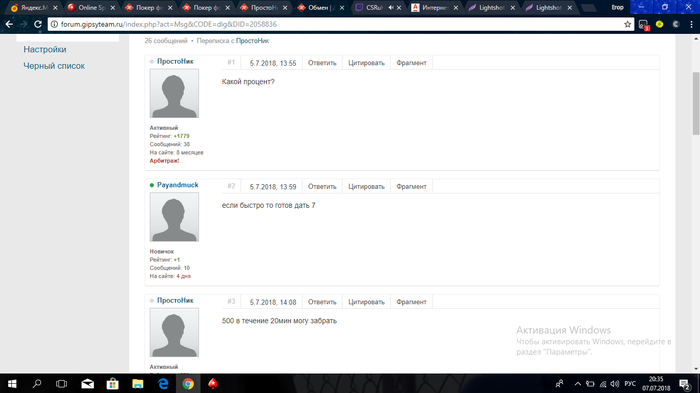The height and width of the screenshot is (393, 700).
Task: Click ПростоНик avatar in message #1
Action: [174, 93]
